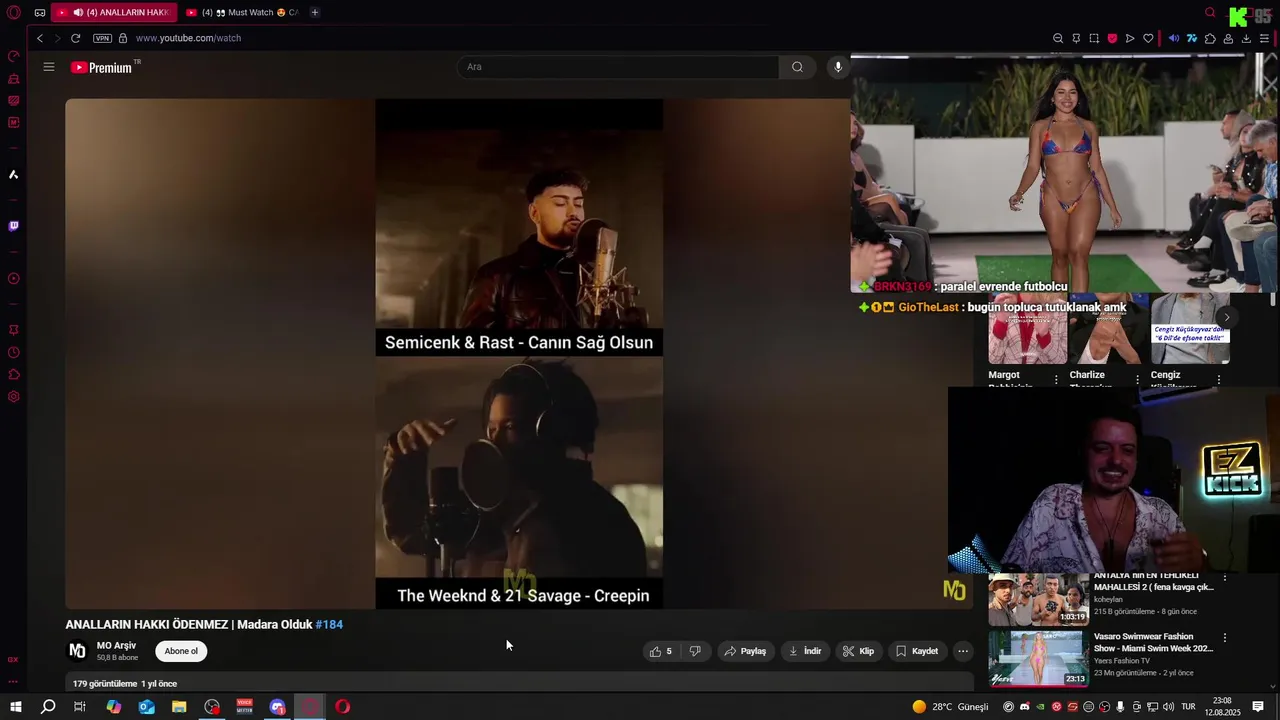Open the Twitch sidebar icon
This screenshot has height=720, width=1280.
(14, 226)
